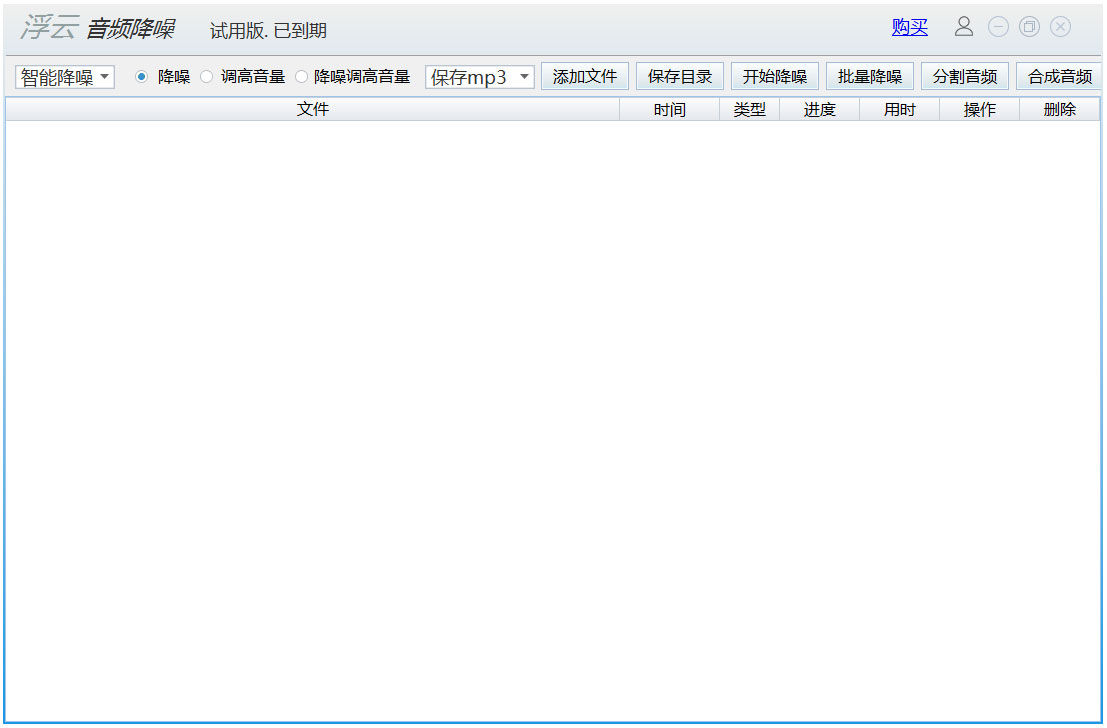Select the 降噪调高音量 radio option
Viewport: 1107px width, 728px height.
click(x=301, y=75)
